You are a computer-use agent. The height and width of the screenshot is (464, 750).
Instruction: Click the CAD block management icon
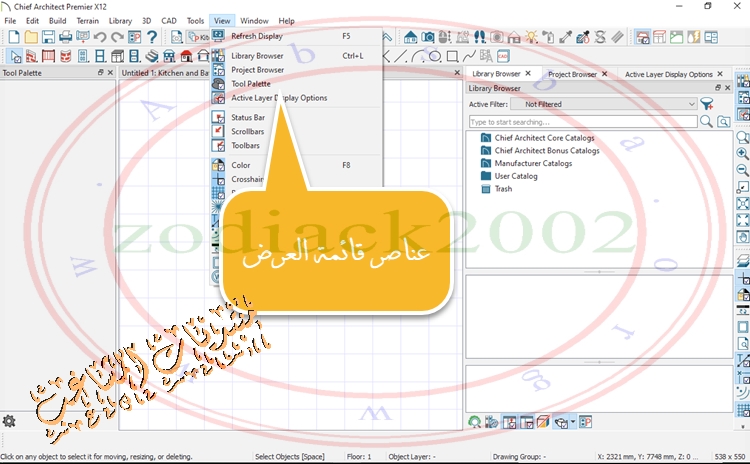pyautogui.click(x=503, y=56)
